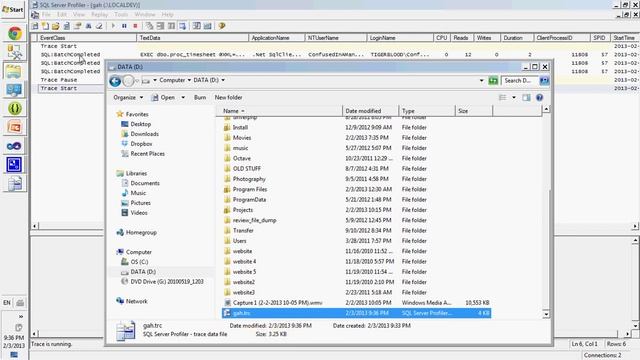Click the EventClass column header in Profiler

pos(87,38)
